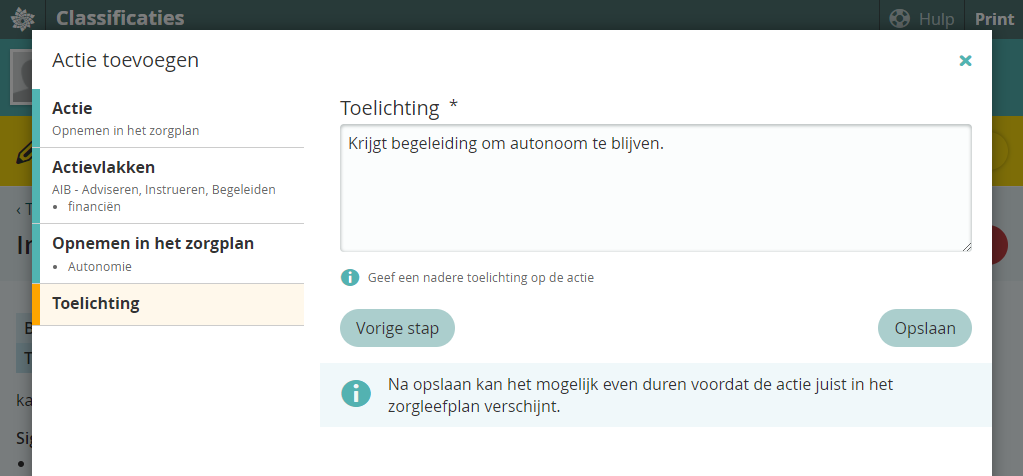Click the yellow circle icon at right edge
This screenshot has width=1023, height=476.
tap(1001, 152)
